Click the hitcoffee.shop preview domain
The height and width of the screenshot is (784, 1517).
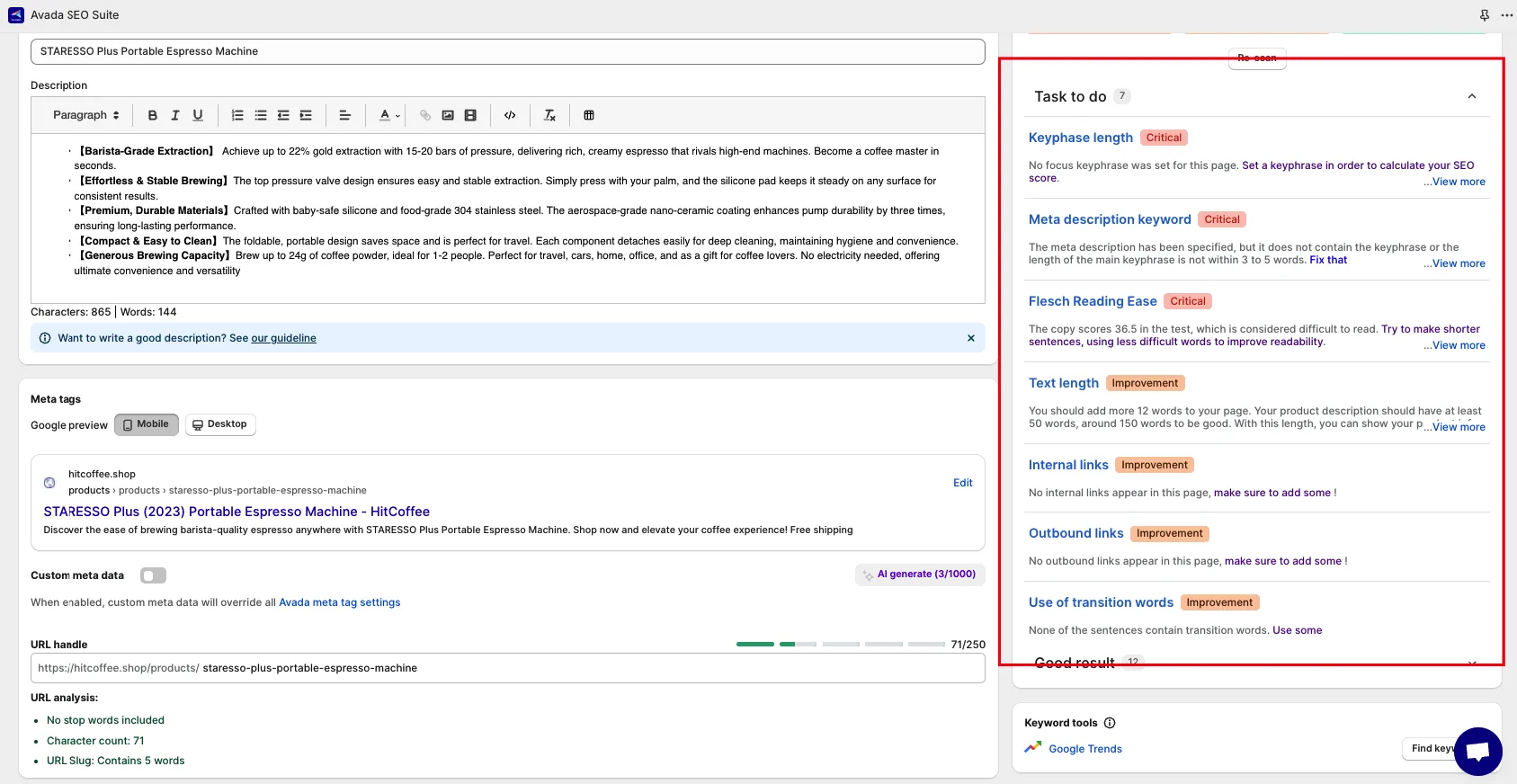coord(102,474)
